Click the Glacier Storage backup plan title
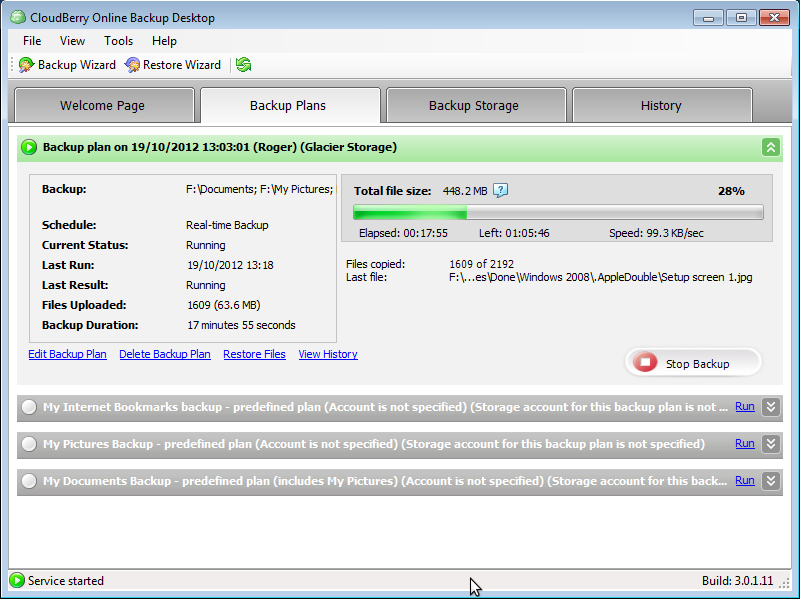 coord(219,147)
